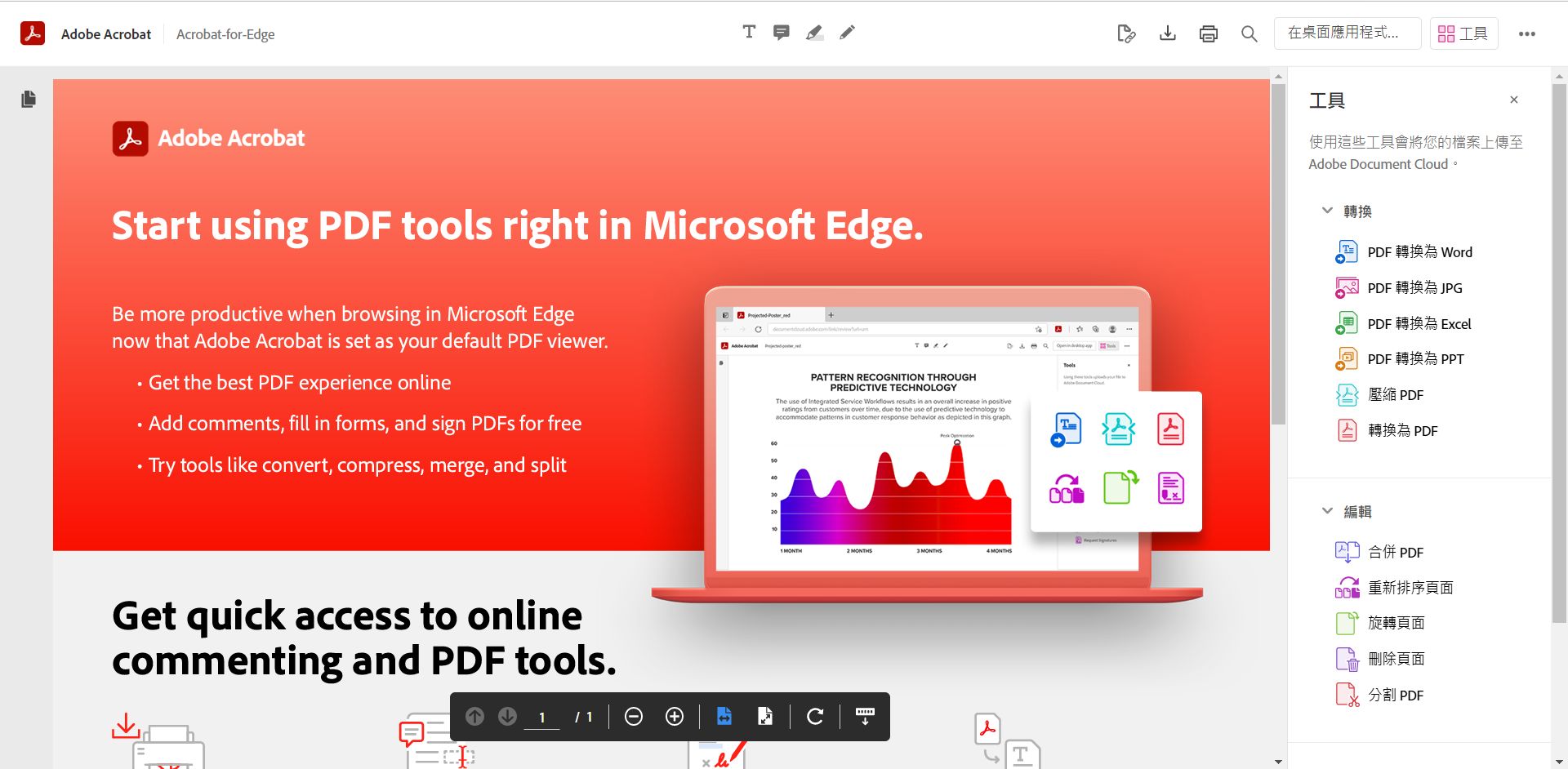Viewport: 1568px width, 769px height.
Task: Click the PDF 轉換為 Word icon
Action: click(1347, 251)
